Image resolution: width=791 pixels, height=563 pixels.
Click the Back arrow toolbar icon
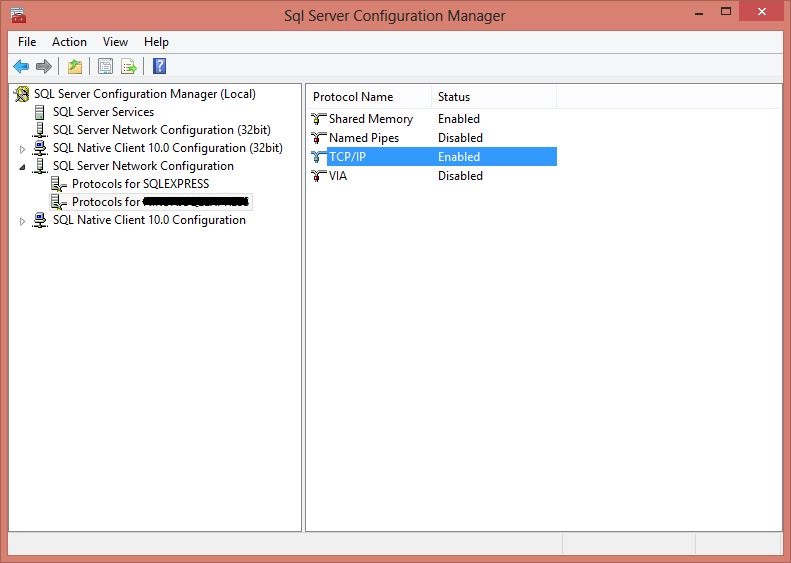[x=21, y=66]
